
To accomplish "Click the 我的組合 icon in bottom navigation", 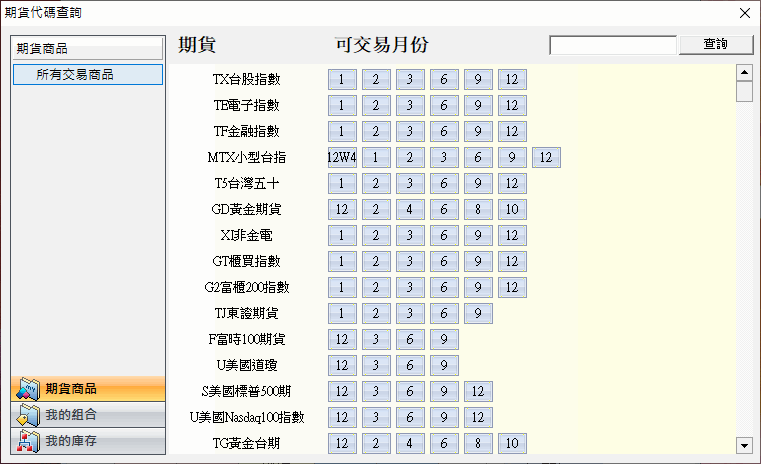I will (28, 415).
